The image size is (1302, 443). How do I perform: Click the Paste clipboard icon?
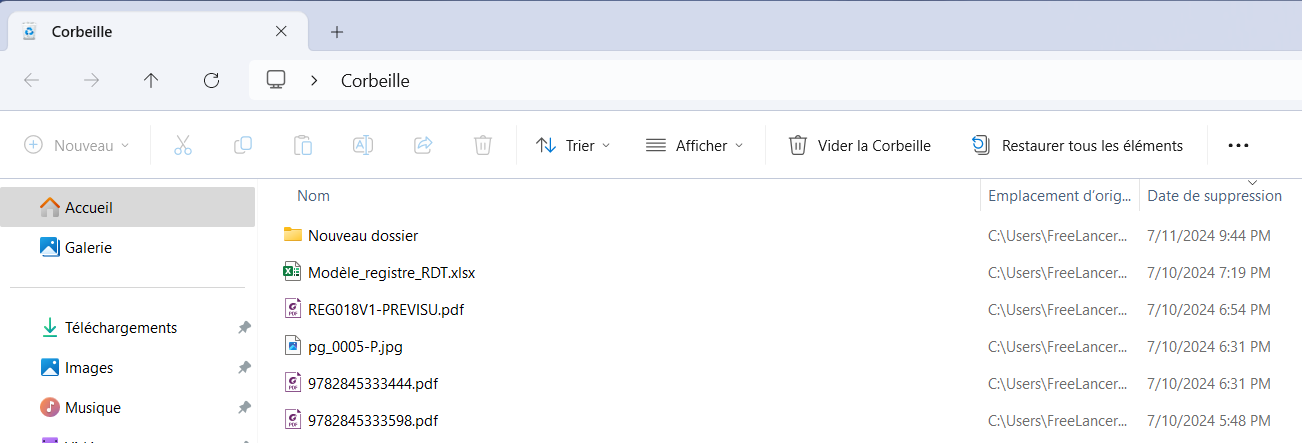point(302,145)
